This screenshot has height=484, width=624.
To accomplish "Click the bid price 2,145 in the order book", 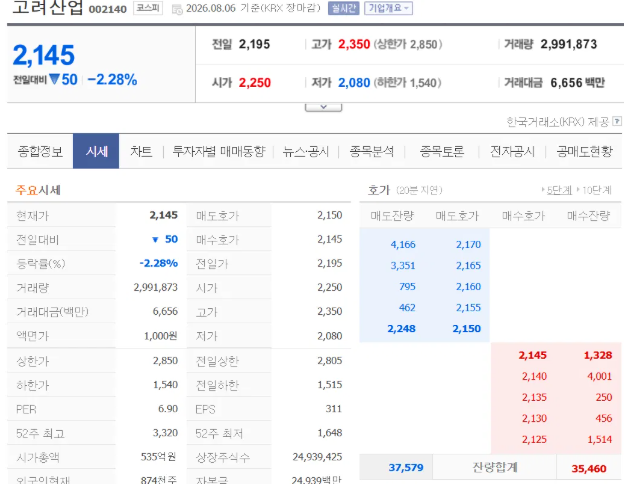I will 532,355.
